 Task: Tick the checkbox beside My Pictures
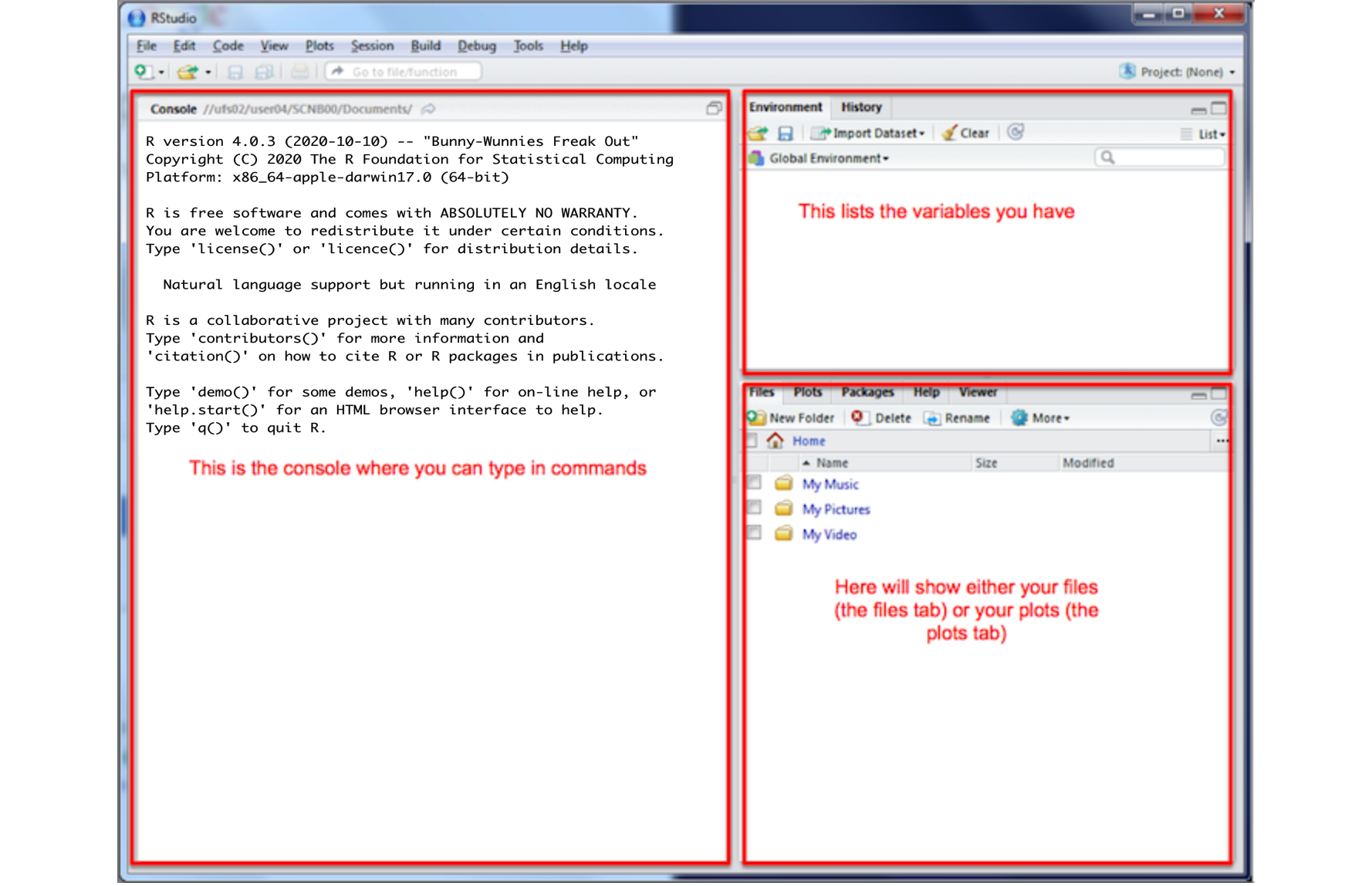pyautogui.click(x=754, y=508)
